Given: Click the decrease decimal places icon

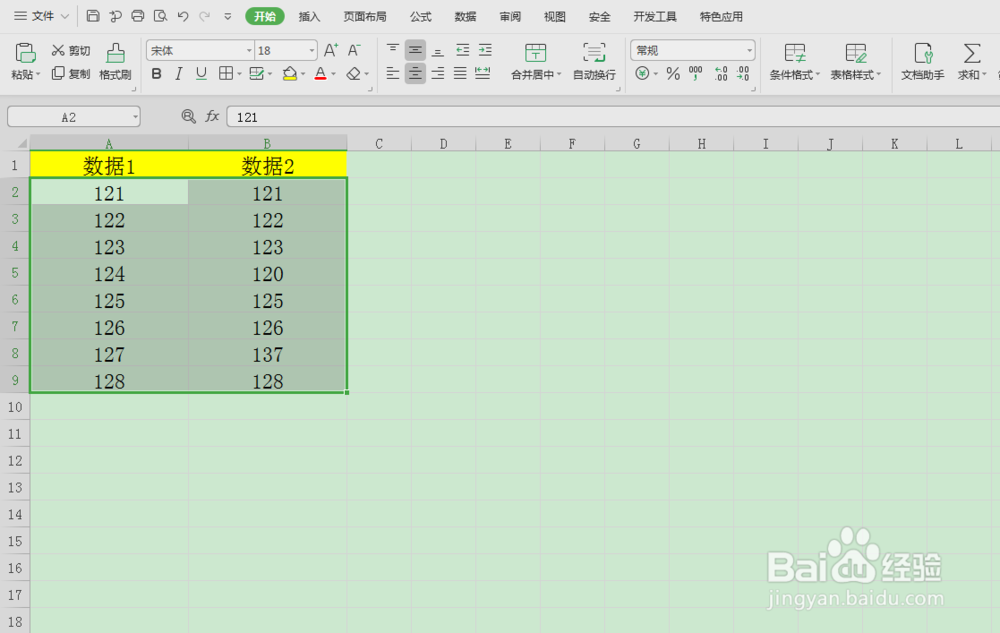Looking at the screenshot, I should tap(743, 73).
